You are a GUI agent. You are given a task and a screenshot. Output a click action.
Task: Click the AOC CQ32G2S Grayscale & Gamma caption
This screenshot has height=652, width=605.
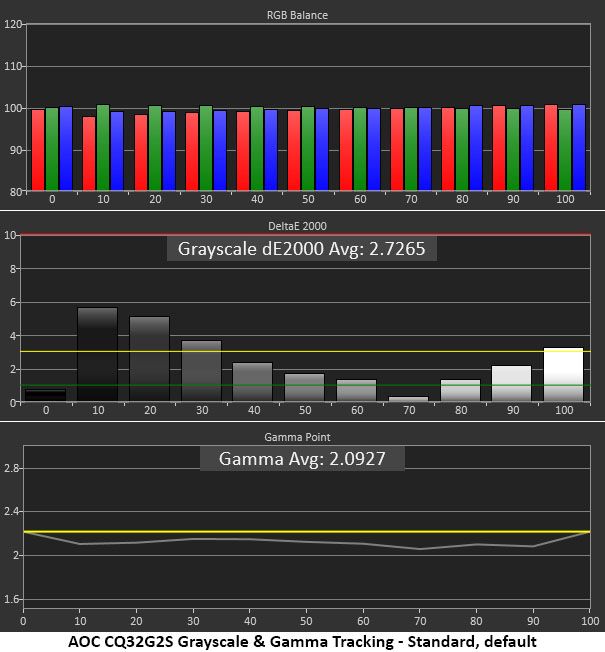(x=302, y=641)
